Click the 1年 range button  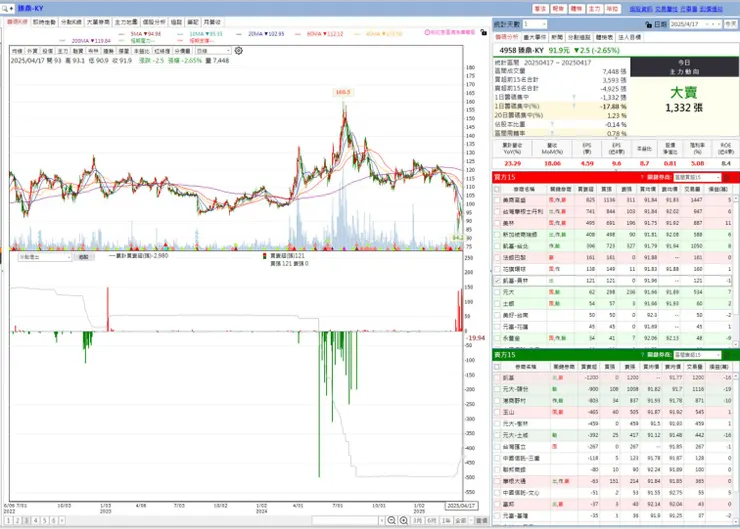446,521
